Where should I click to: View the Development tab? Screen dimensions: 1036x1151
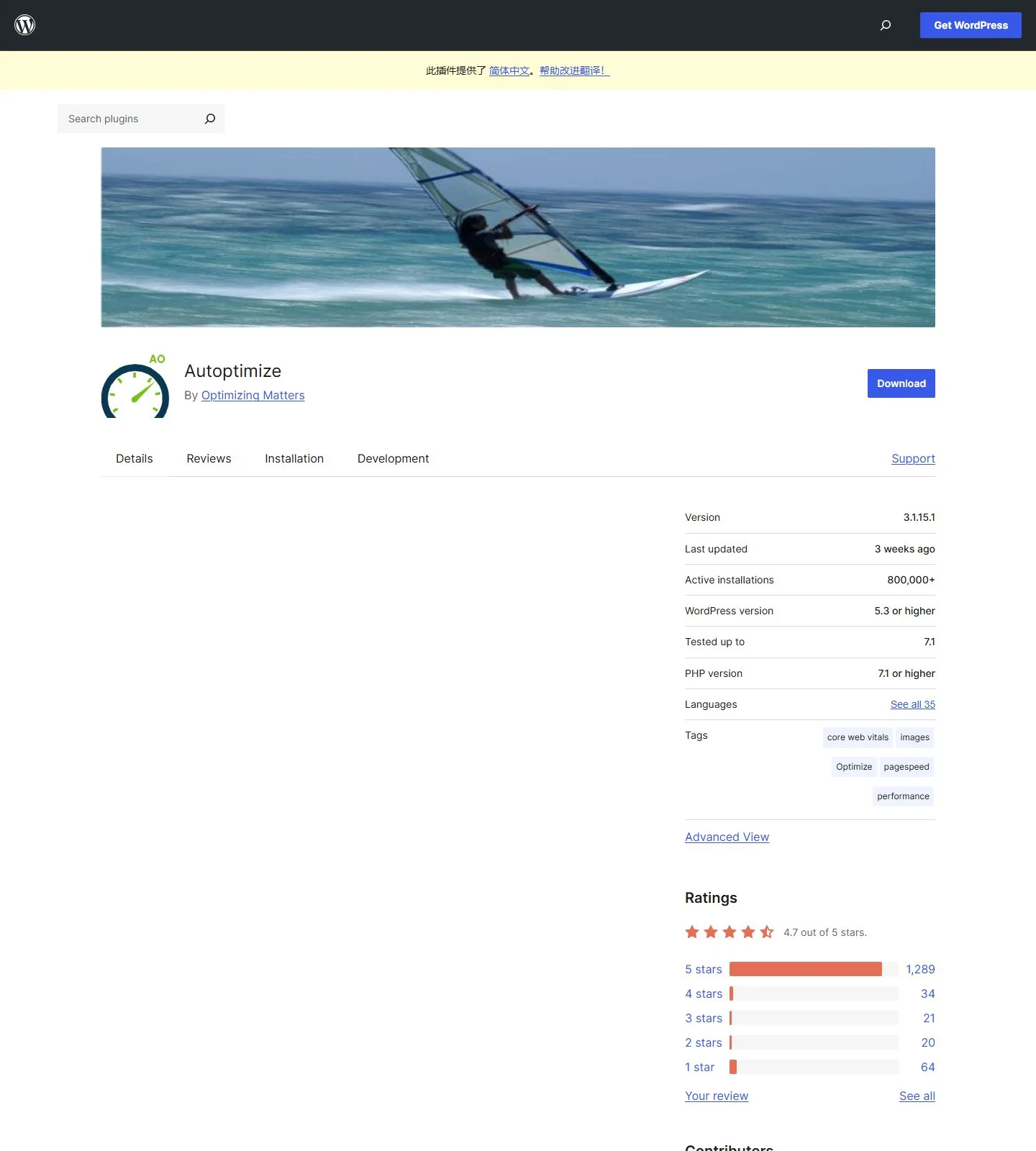(393, 459)
